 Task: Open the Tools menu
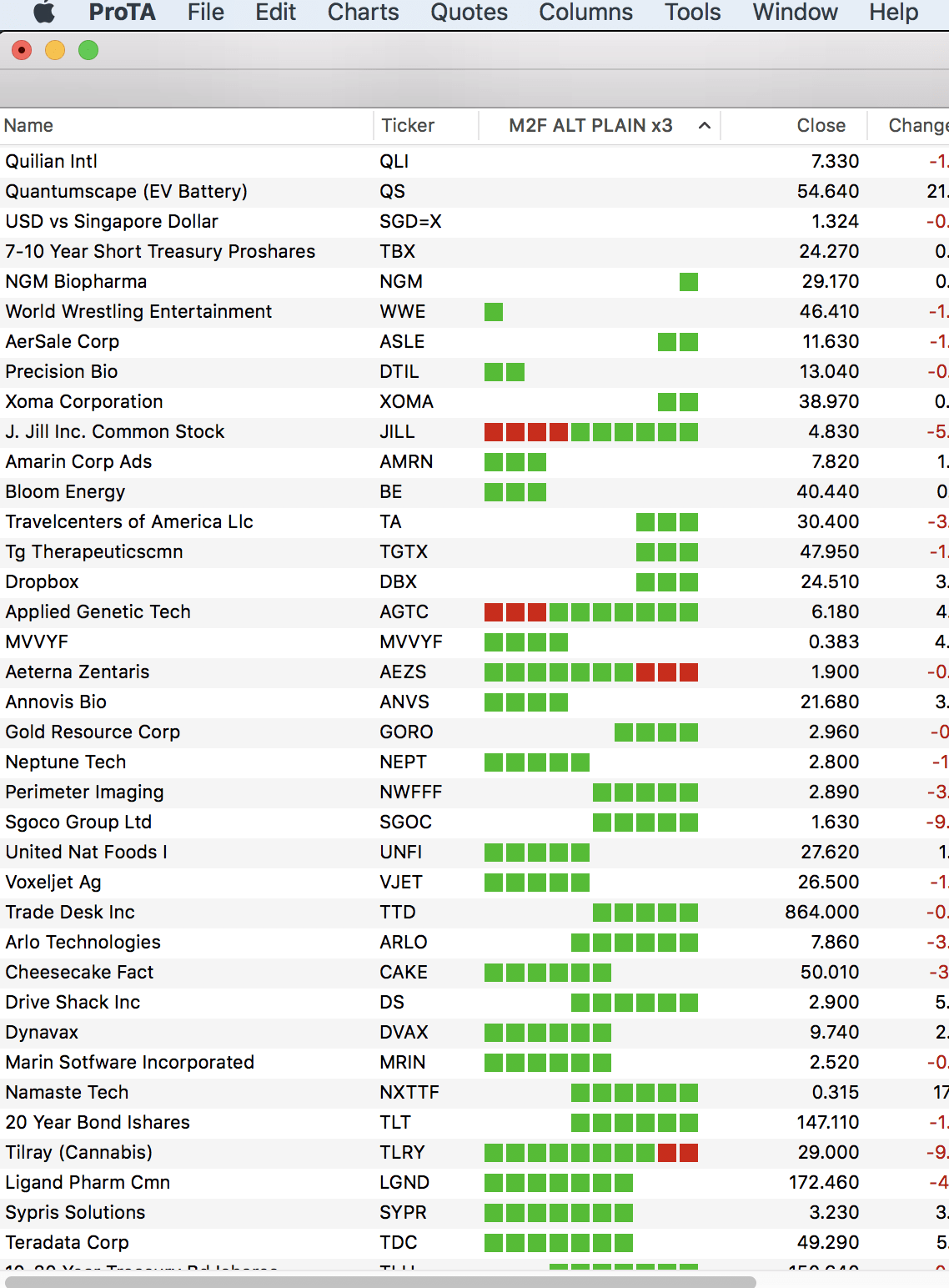(x=692, y=13)
